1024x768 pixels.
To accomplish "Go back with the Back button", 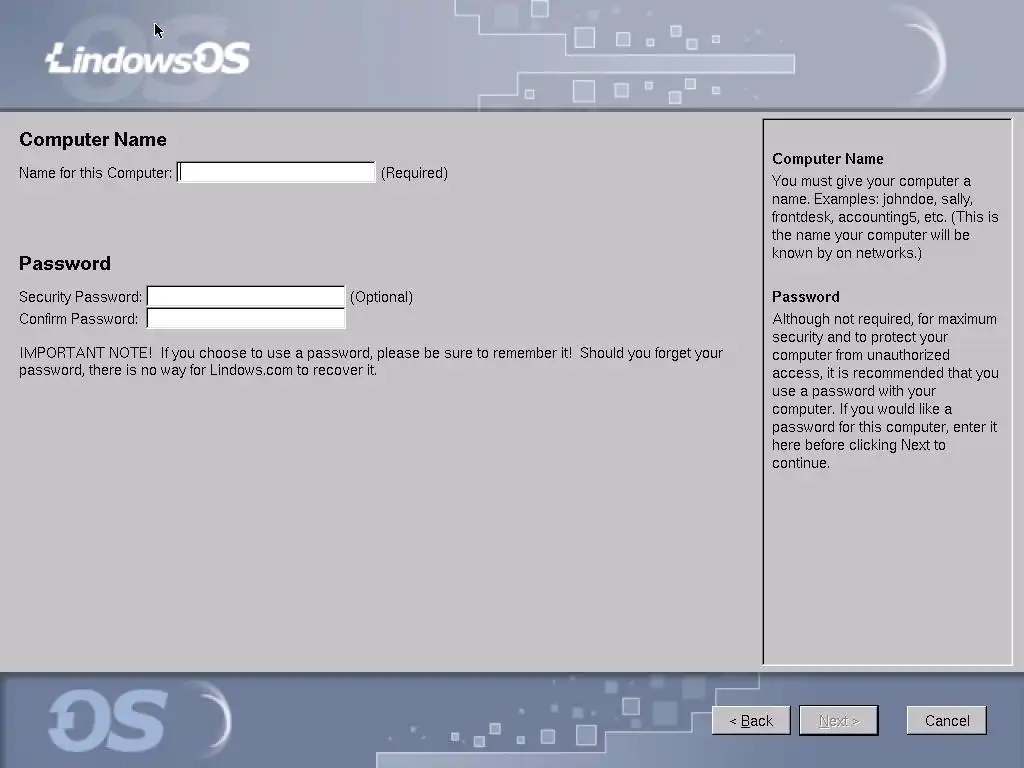I will click(751, 720).
